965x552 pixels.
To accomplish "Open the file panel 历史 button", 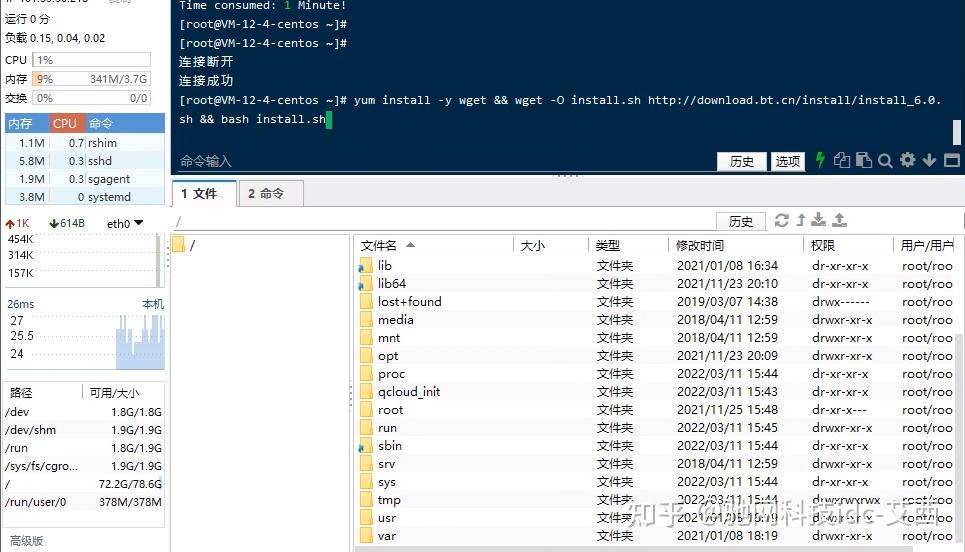I will pos(741,221).
